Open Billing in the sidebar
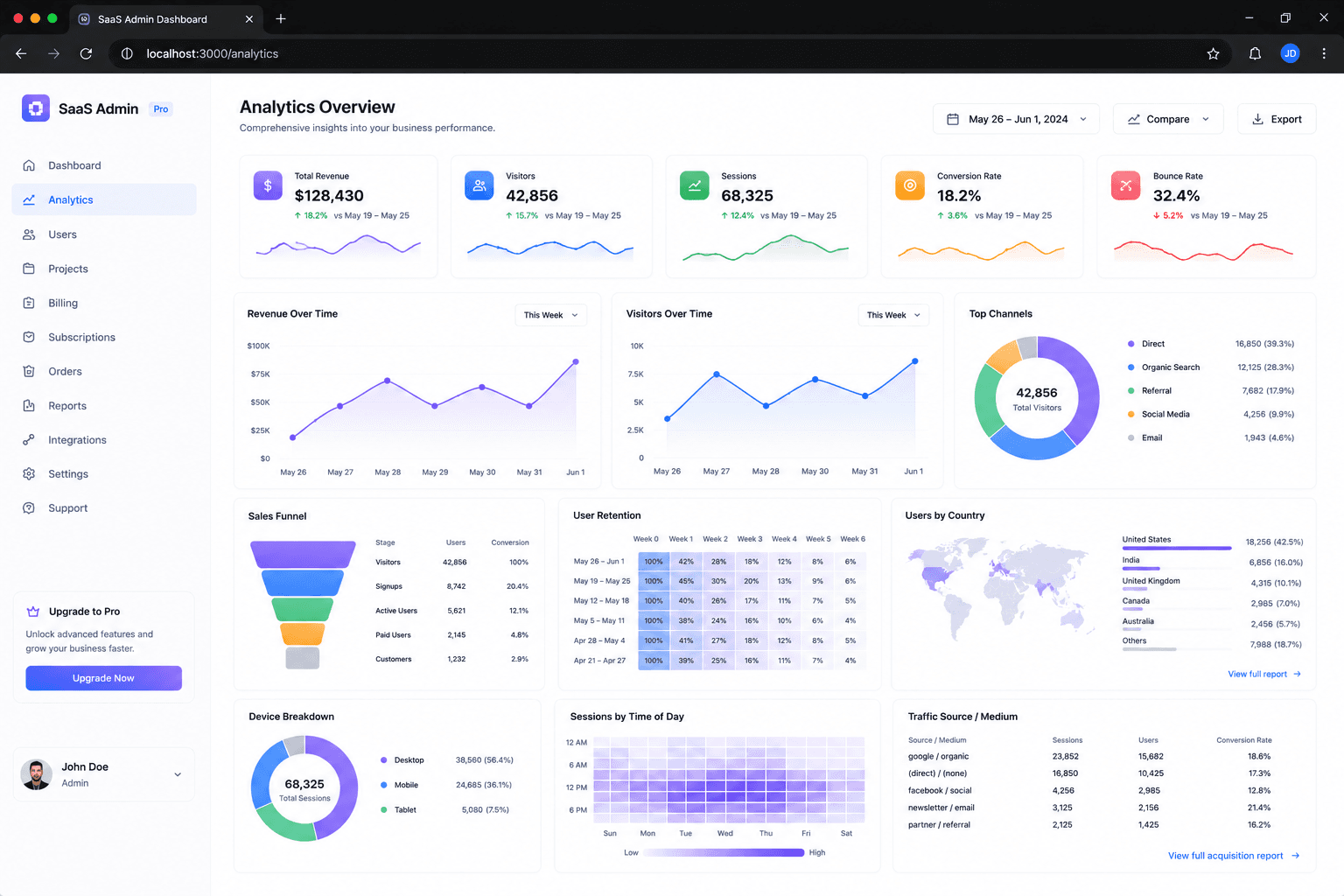This screenshot has height=896, width=1344. tap(104, 303)
